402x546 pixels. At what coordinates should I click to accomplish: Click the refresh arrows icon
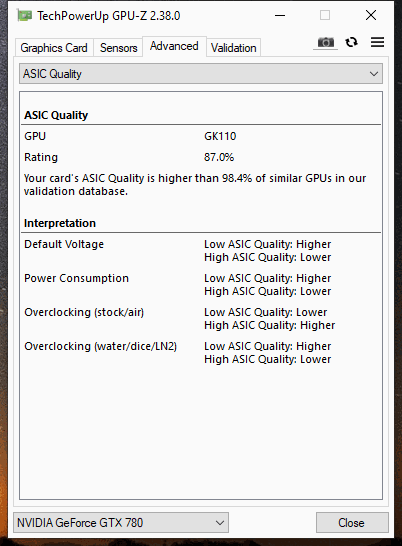(x=351, y=42)
